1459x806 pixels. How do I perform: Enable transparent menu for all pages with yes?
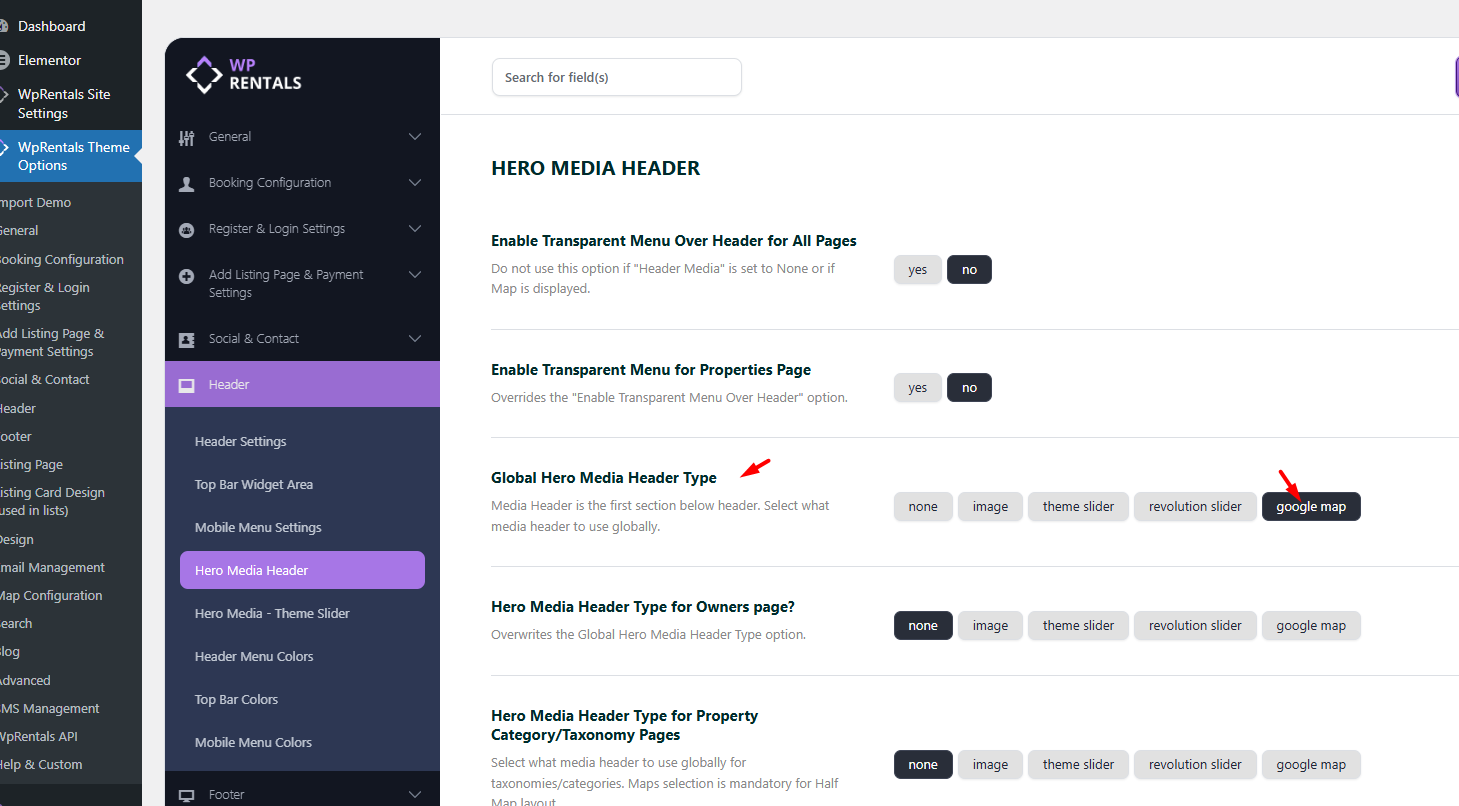pyautogui.click(x=917, y=270)
